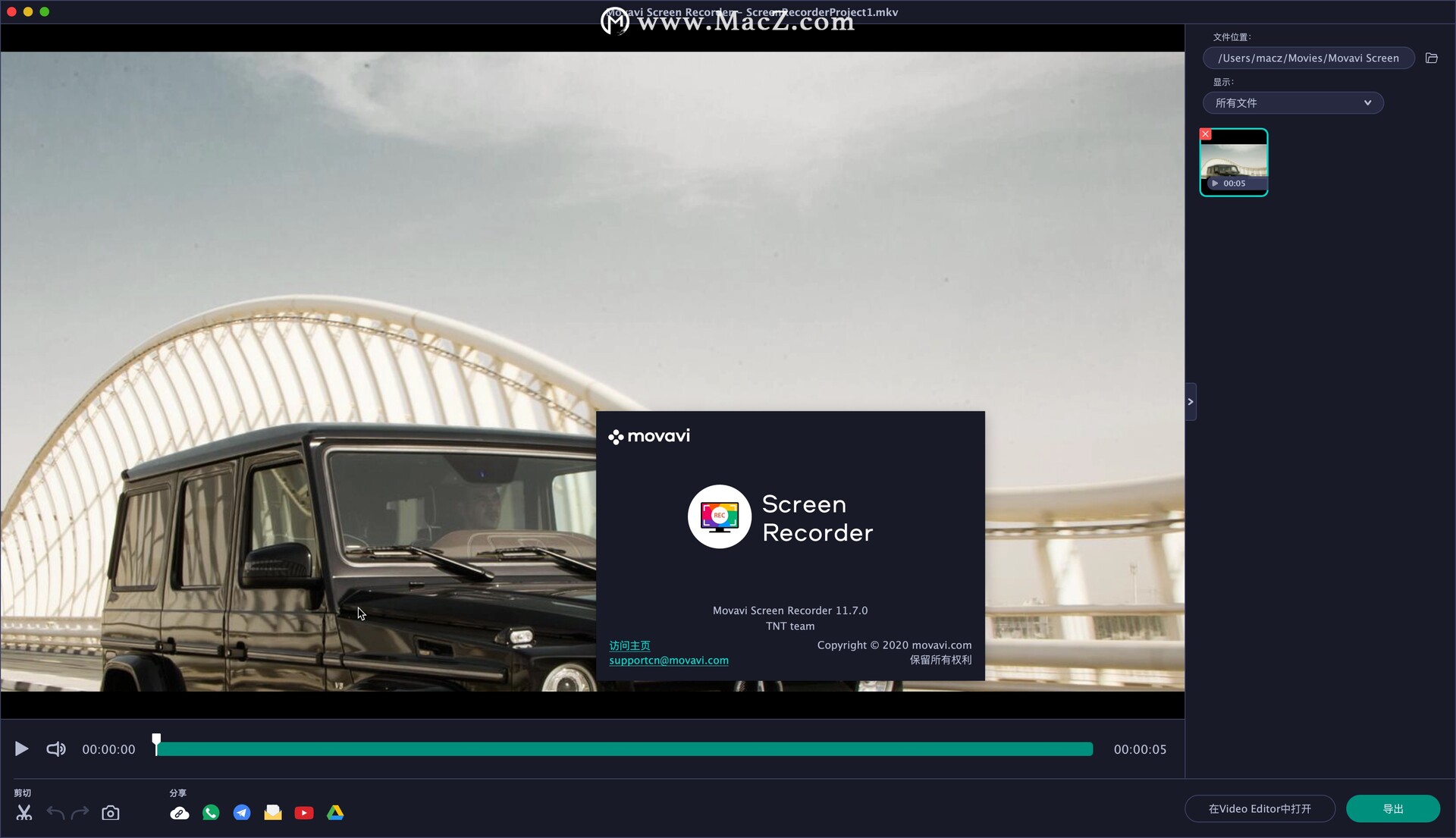1456x838 pixels.
Task: Click the 00:00:00 current time text
Action: point(108,749)
